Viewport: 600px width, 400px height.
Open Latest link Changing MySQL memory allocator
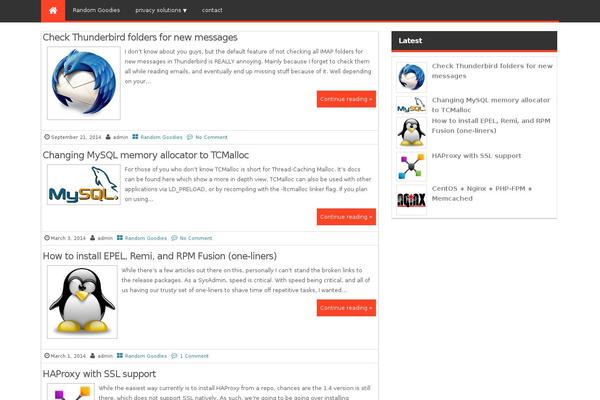point(491,105)
